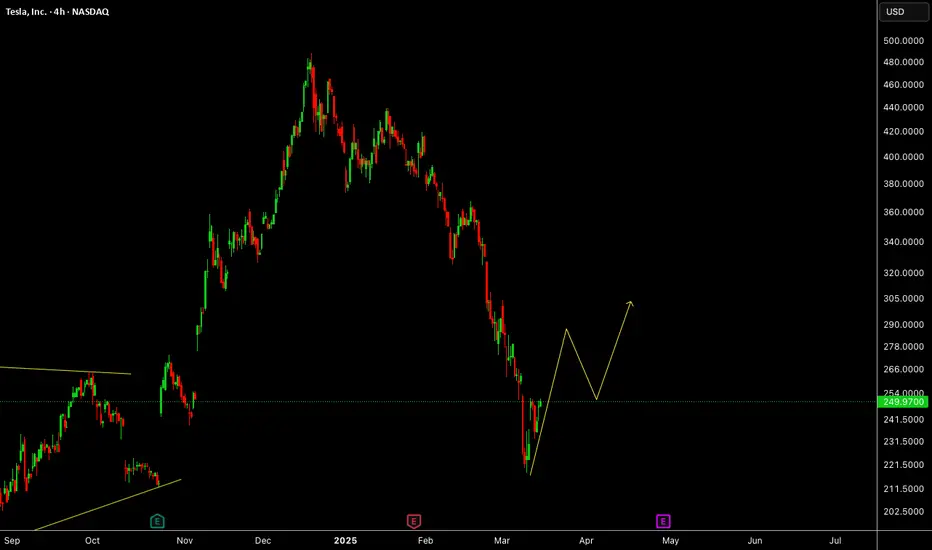Screen dimensions: 932x550
Task: Click the Jul label on time axis
Action: (835, 540)
